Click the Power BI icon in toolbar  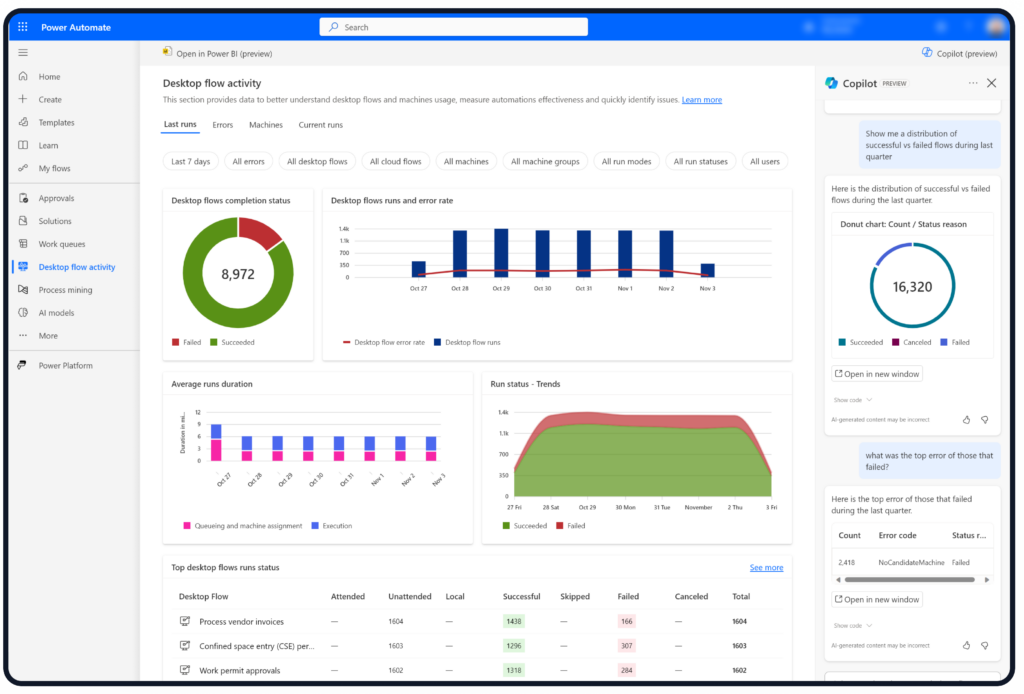pyautogui.click(x=168, y=52)
